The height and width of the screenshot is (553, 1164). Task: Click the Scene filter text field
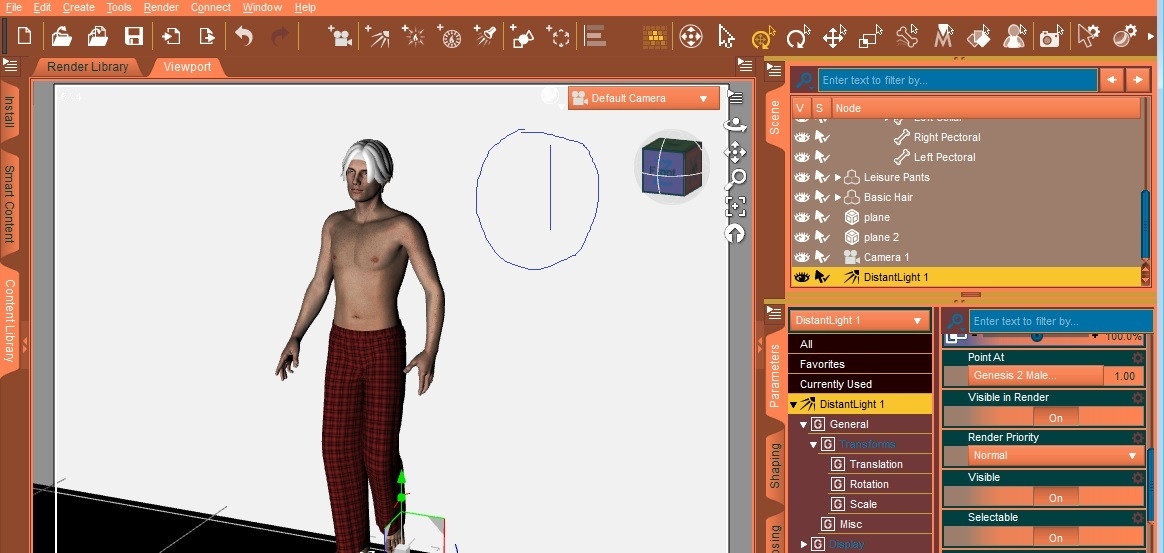click(x=957, y=80)
